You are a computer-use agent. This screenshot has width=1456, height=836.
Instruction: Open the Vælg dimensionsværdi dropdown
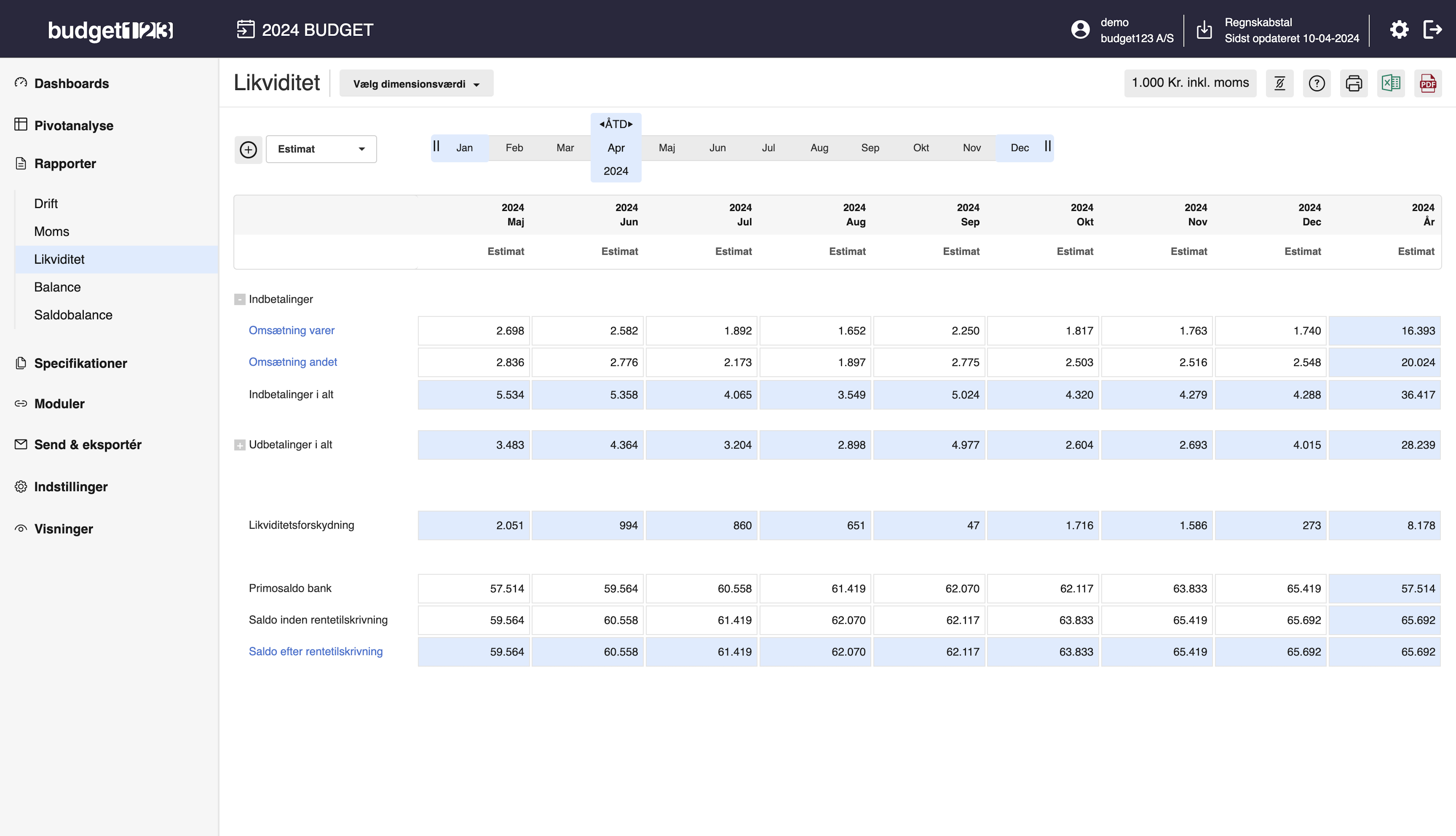pyautogui.click(x=416, y=83)
